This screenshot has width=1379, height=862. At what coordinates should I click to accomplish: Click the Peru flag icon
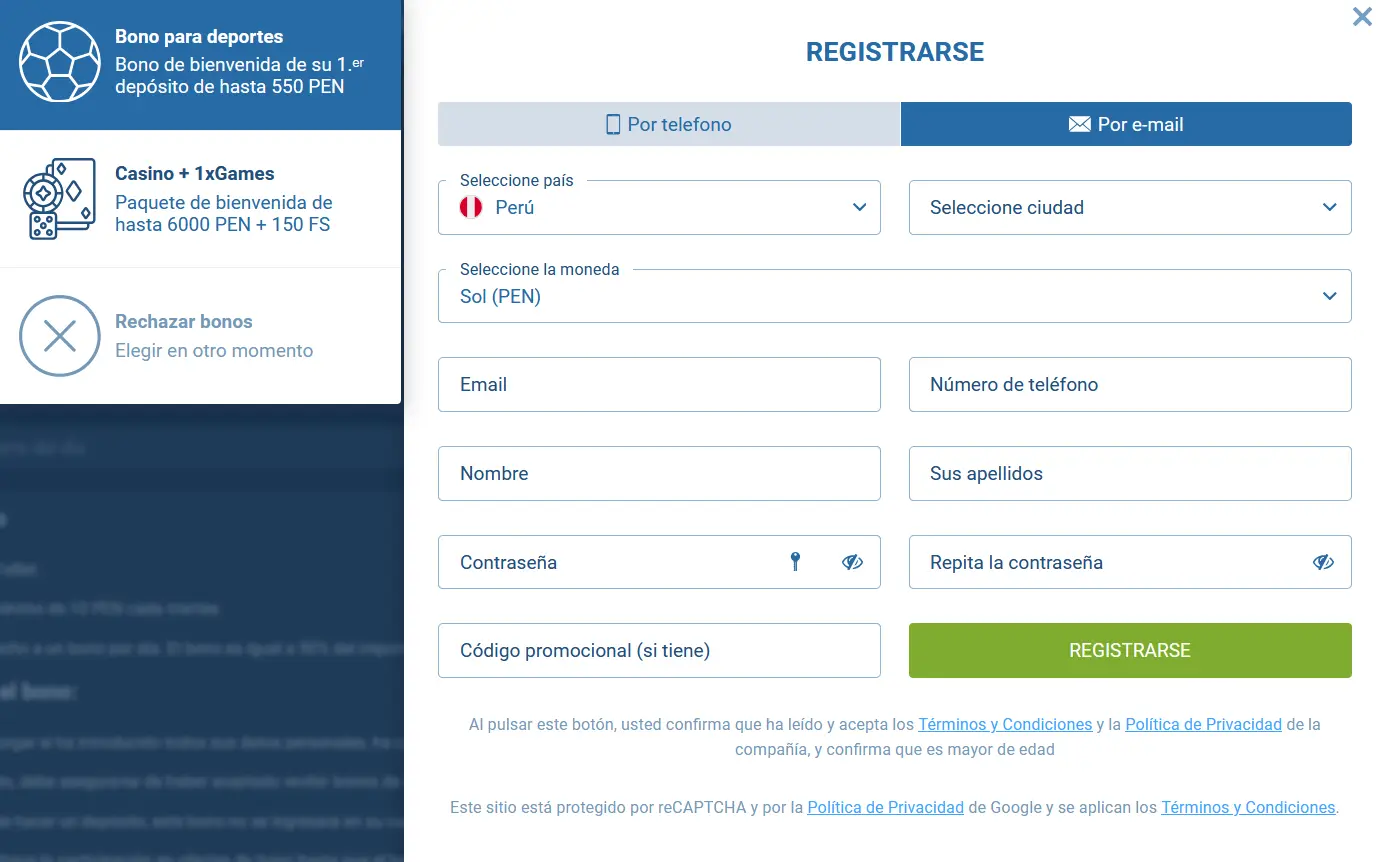click(471, 208)
